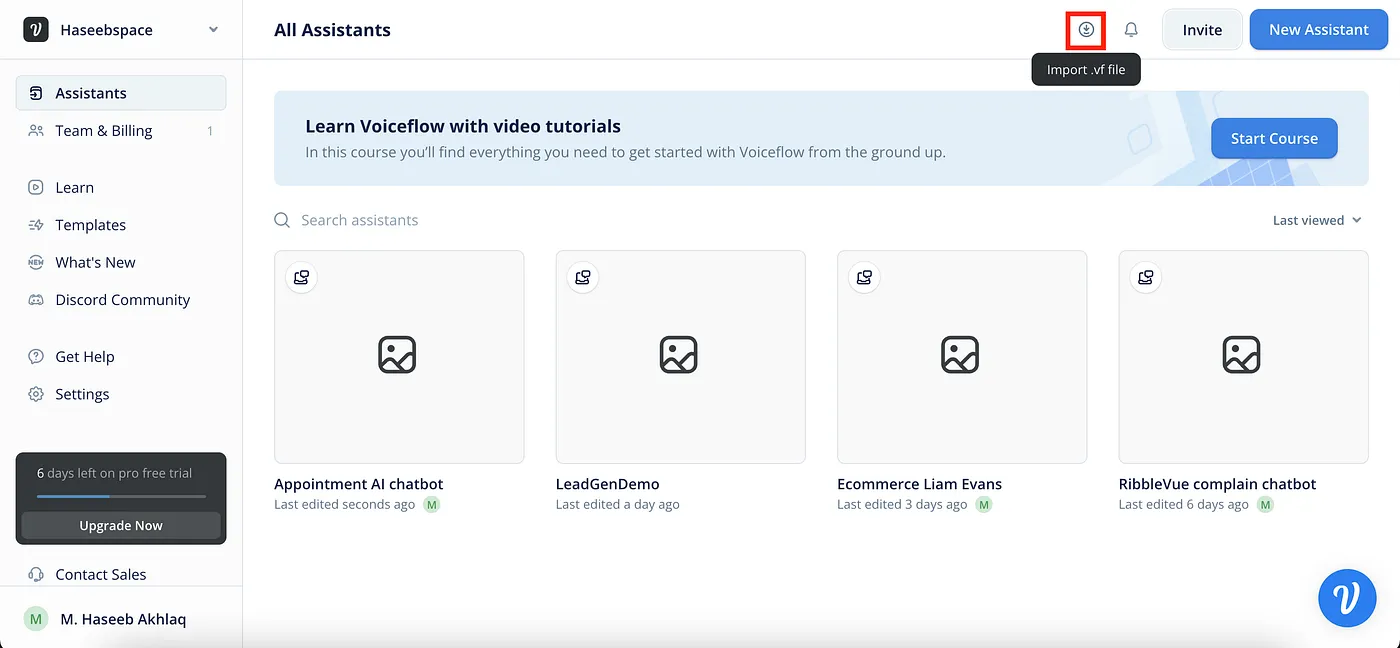Viewport: 1400px width, 648px height.
Task: Click the Appointment AI chatbot title
Action: pyautogui.click(x=359, y=484)
